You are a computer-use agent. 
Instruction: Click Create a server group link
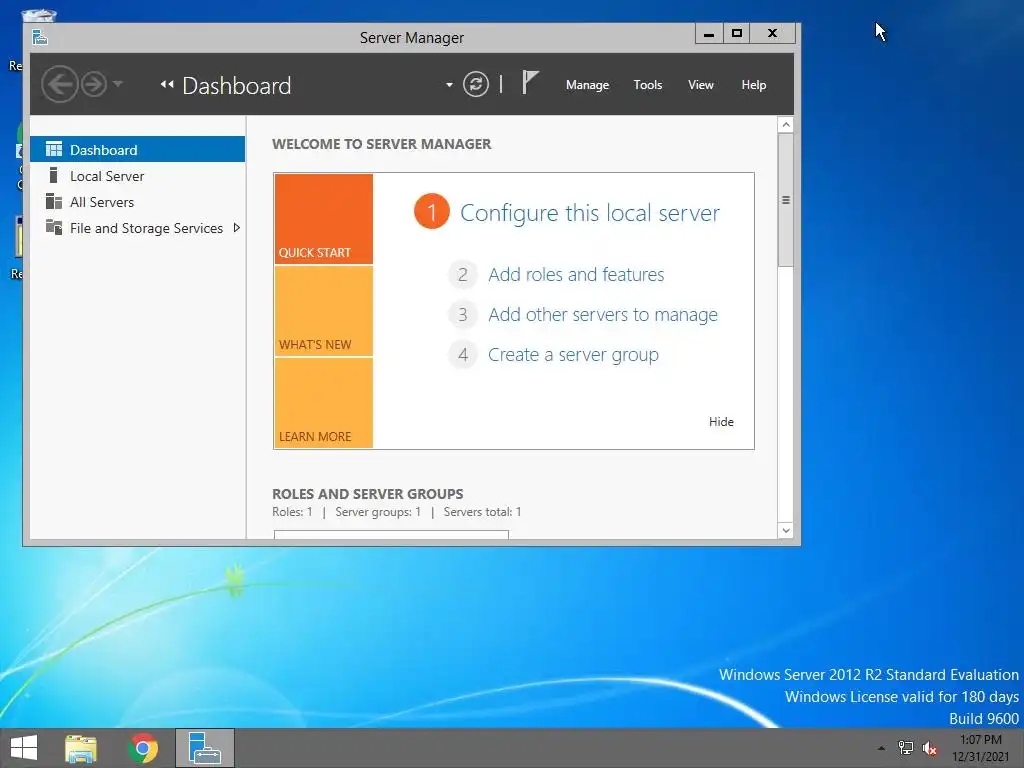[573, 355]
